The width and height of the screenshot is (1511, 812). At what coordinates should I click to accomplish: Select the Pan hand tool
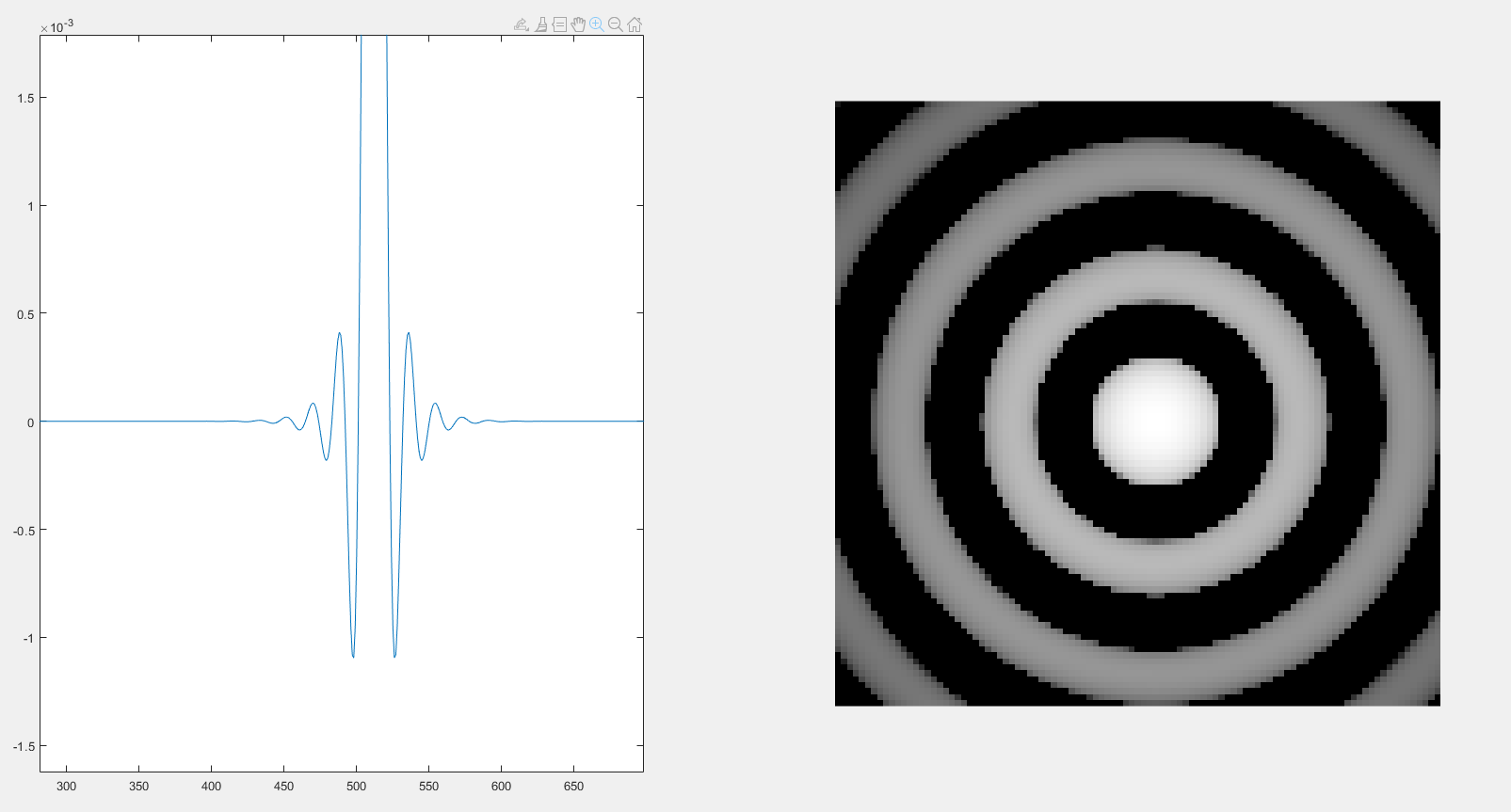point(578,24)
